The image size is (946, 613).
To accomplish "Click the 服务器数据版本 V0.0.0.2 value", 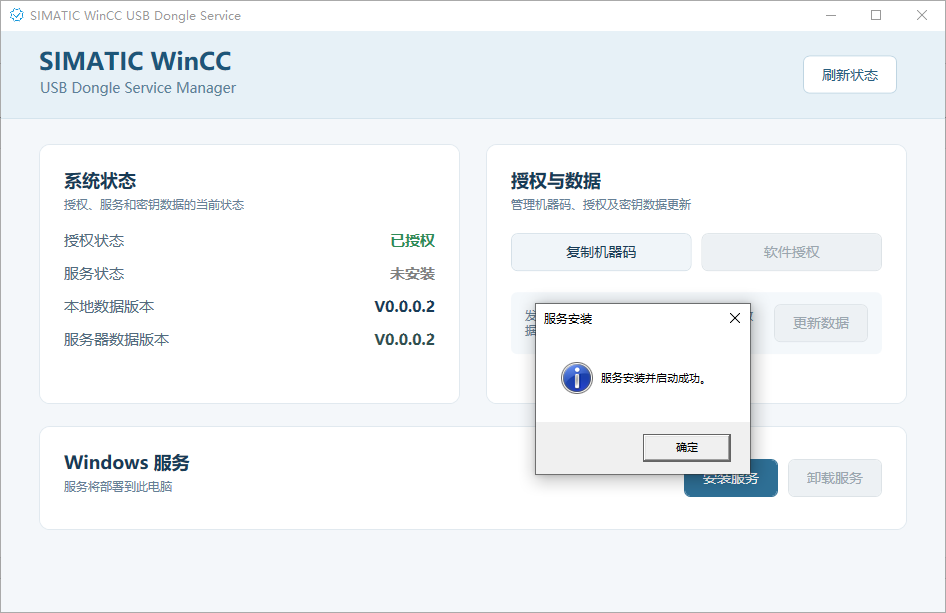I will tap(404, 340).
